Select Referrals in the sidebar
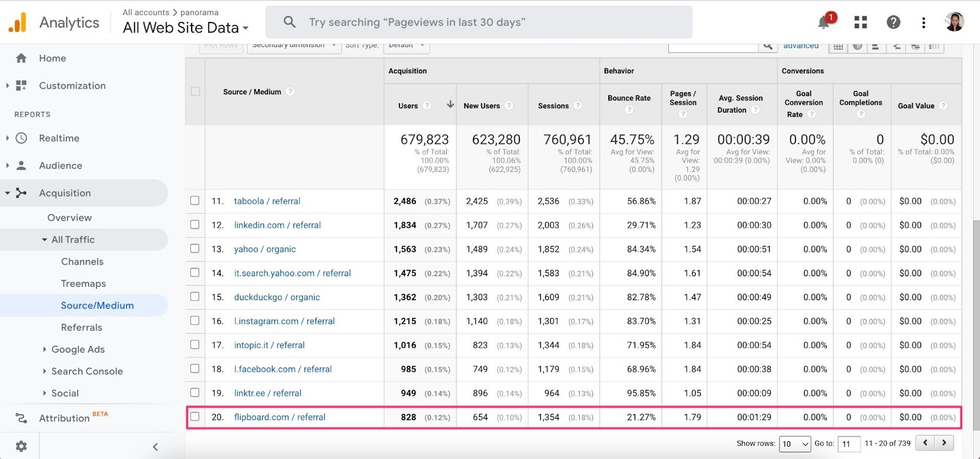980x459 pixels. 81,327
